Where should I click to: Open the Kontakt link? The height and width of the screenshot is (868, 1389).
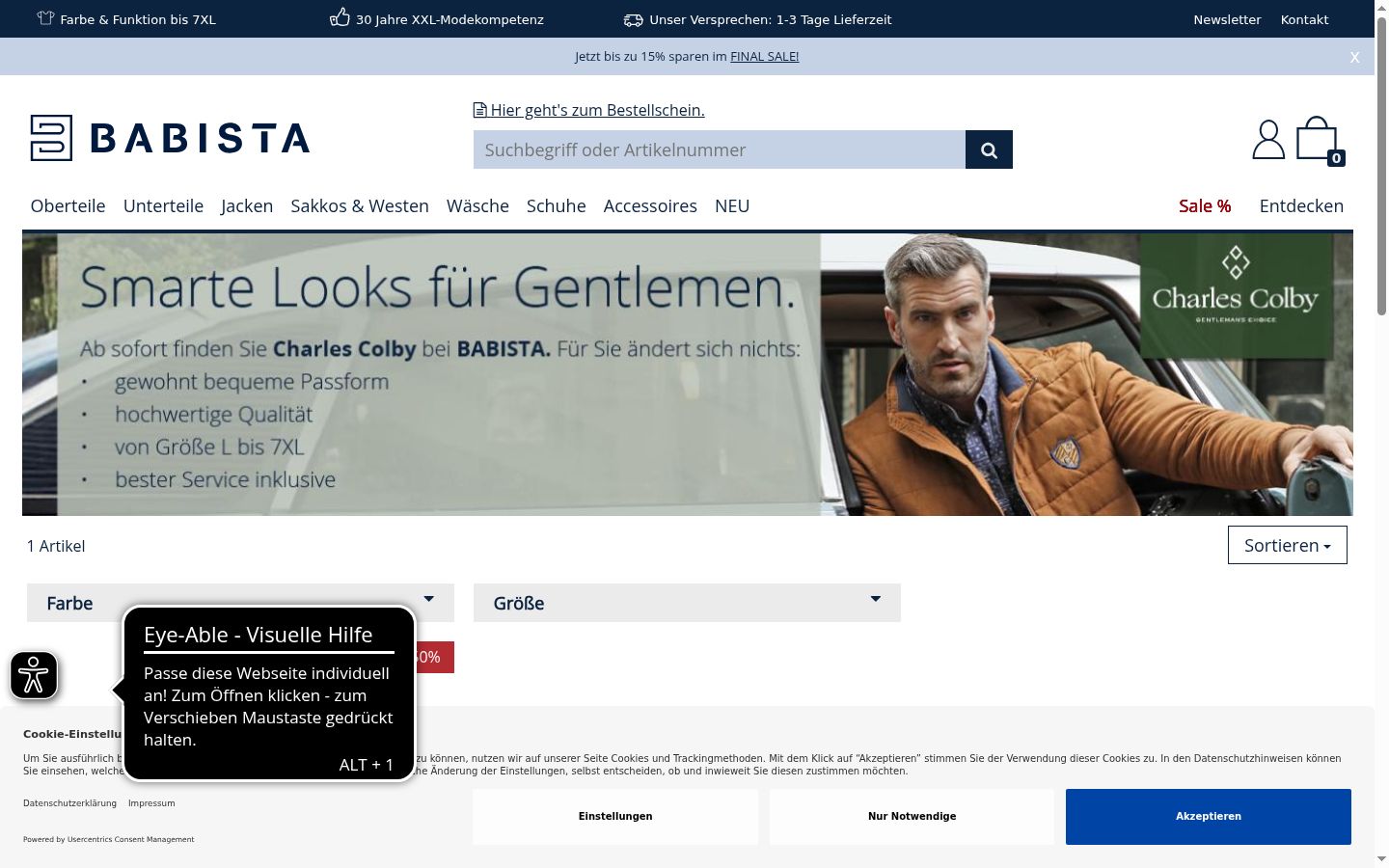(1304, 19)
